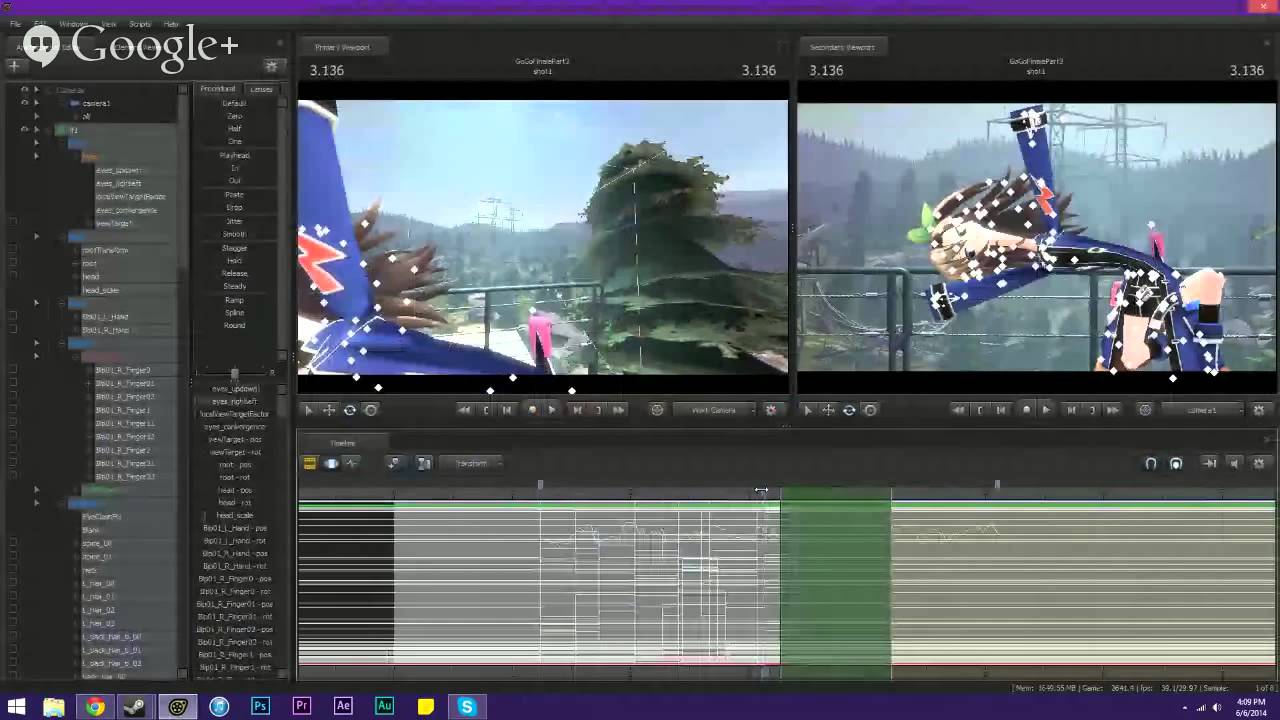
Task: Toggle visibility eye for f1 animation set
Action: [24, 130]
